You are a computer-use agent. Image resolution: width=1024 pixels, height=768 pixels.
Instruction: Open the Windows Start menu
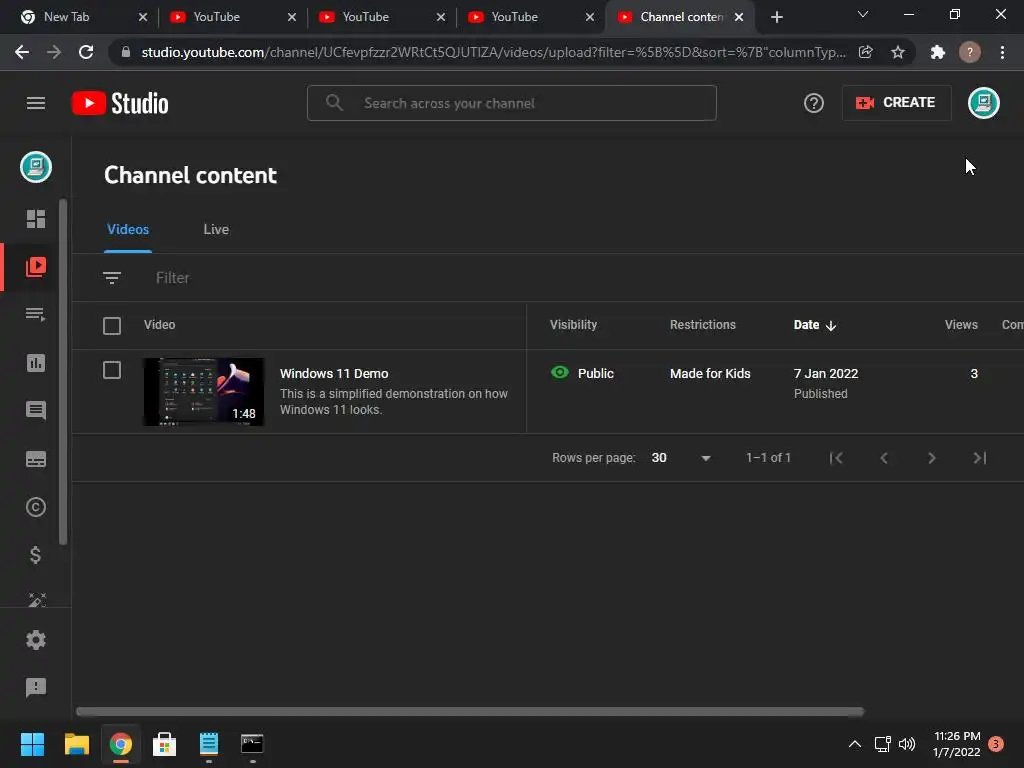(32, 744)
